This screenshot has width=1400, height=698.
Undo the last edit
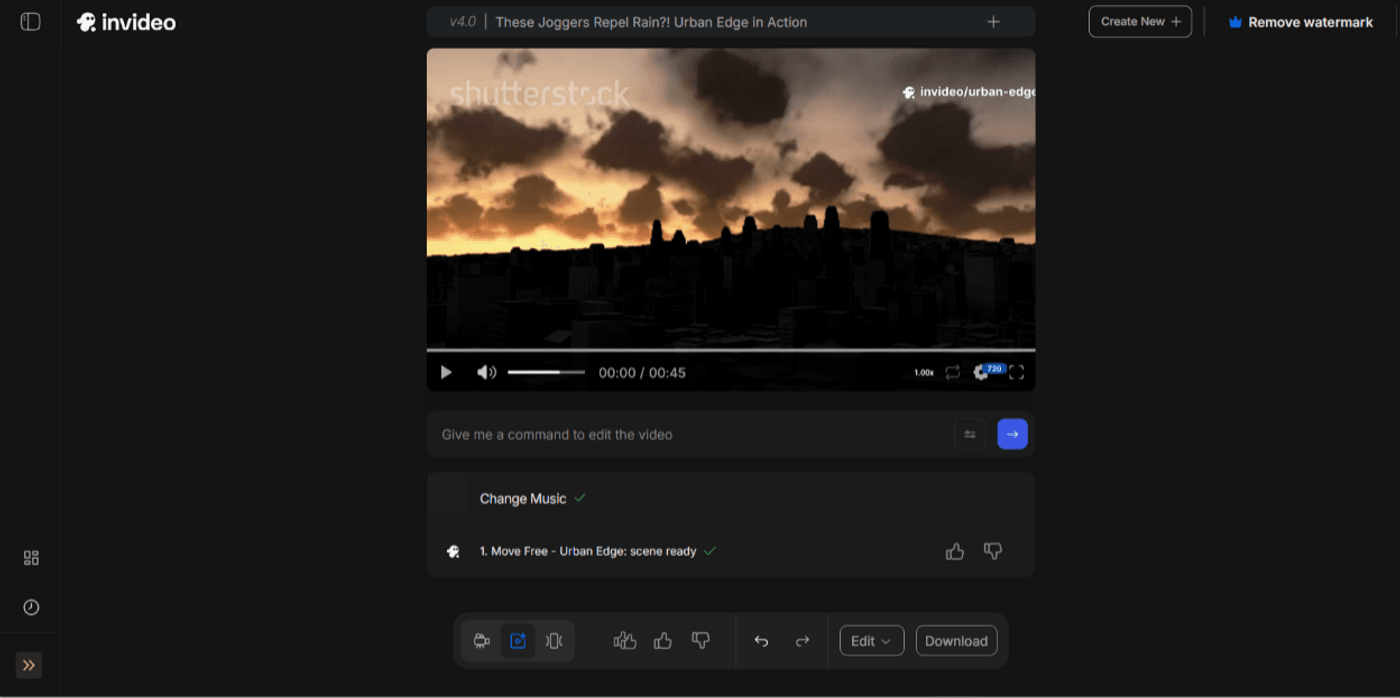click(762, 641)
